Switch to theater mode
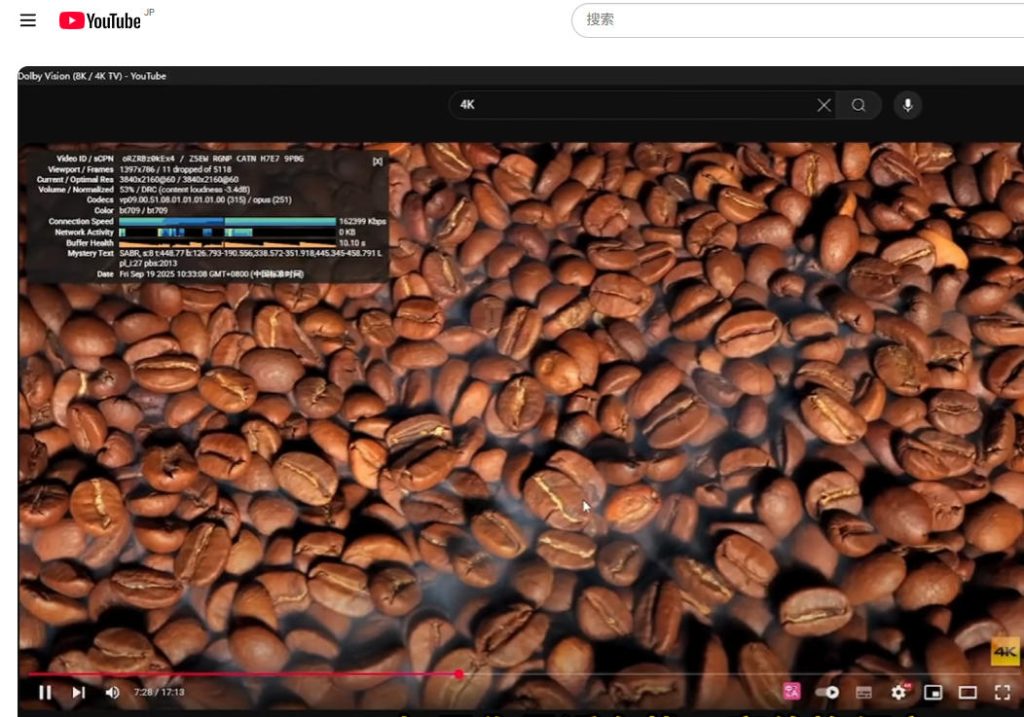 [x=968, y=692]
